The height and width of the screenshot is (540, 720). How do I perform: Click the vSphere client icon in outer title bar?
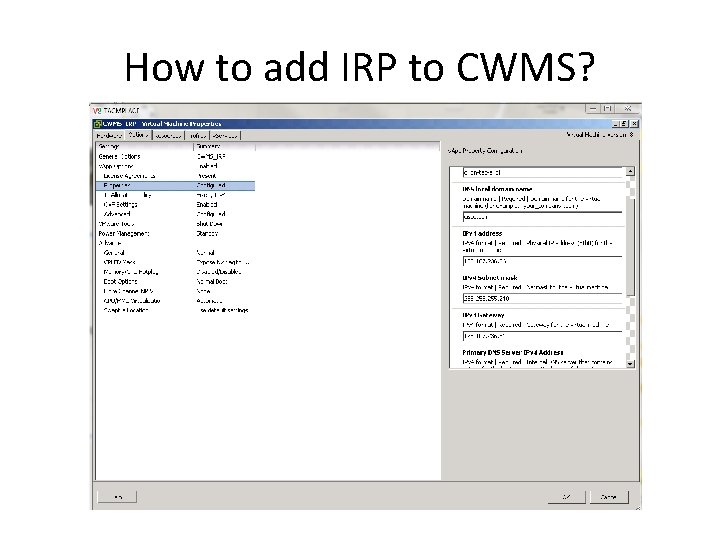click(x=97, y=111)
